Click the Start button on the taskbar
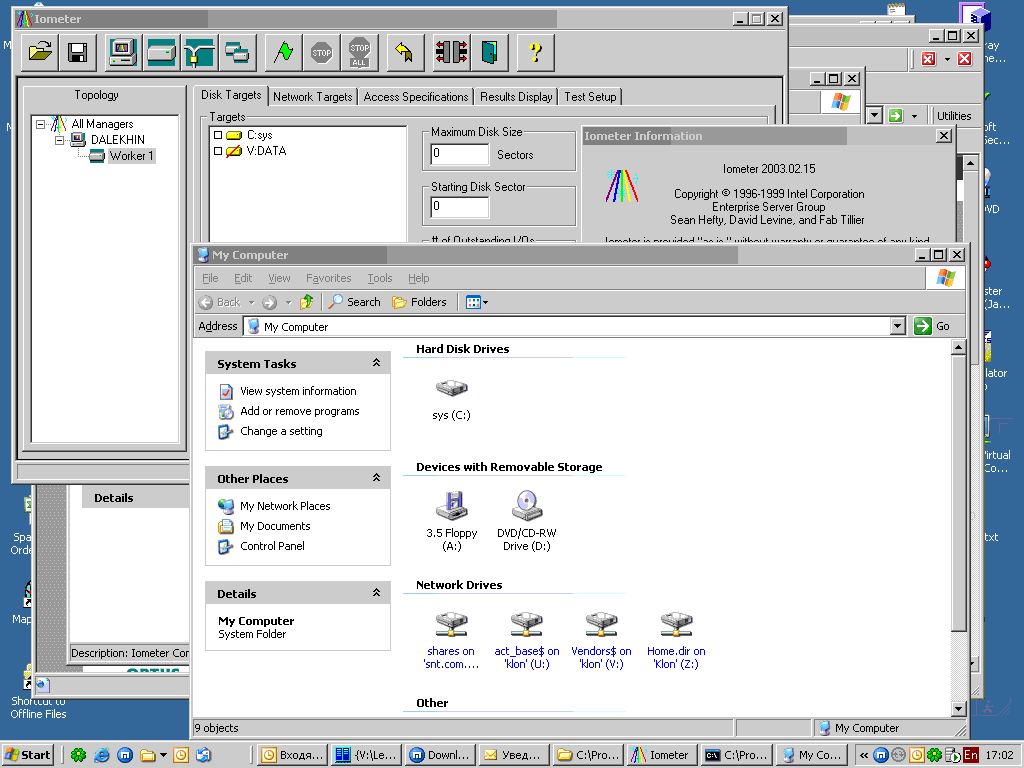Image resolution: width=1024 pixels, height=768 pixels. click(x=28, y=755)
